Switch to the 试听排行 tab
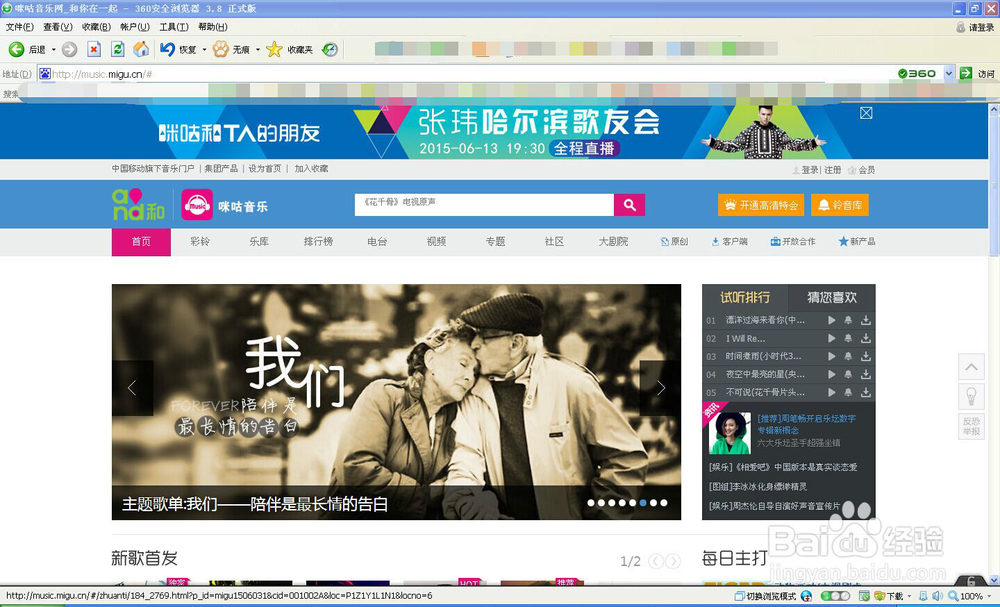Image resolution: width=1000 pixels, height=607 pixels. (745, 297)
